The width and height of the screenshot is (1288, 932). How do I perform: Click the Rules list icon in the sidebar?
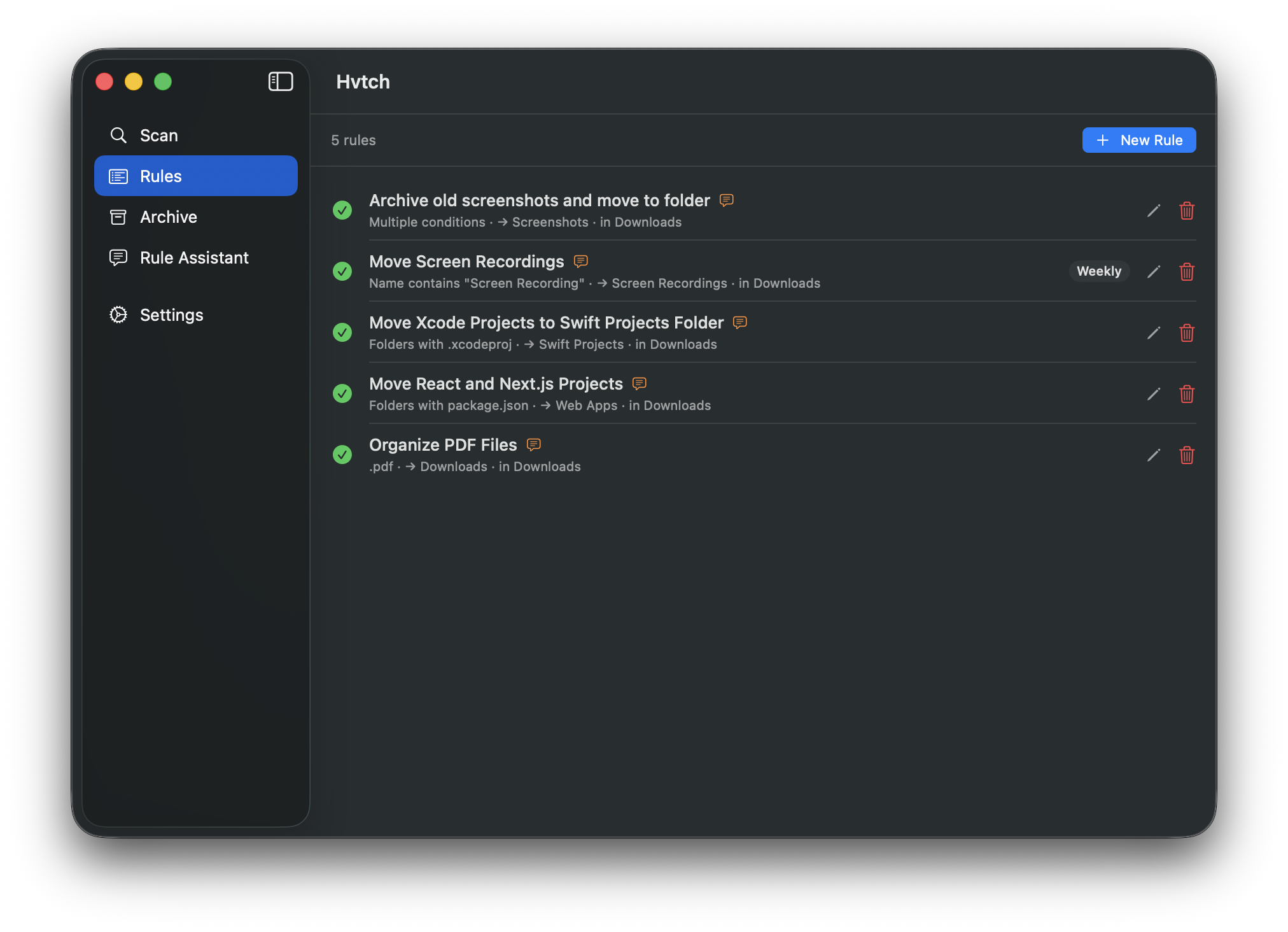[x=118, y=176]
